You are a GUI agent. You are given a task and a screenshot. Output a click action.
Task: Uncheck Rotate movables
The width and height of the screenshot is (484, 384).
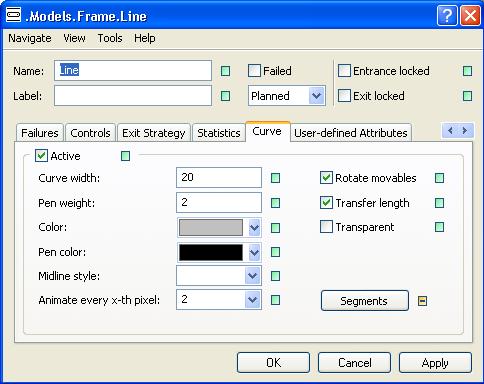326,178
